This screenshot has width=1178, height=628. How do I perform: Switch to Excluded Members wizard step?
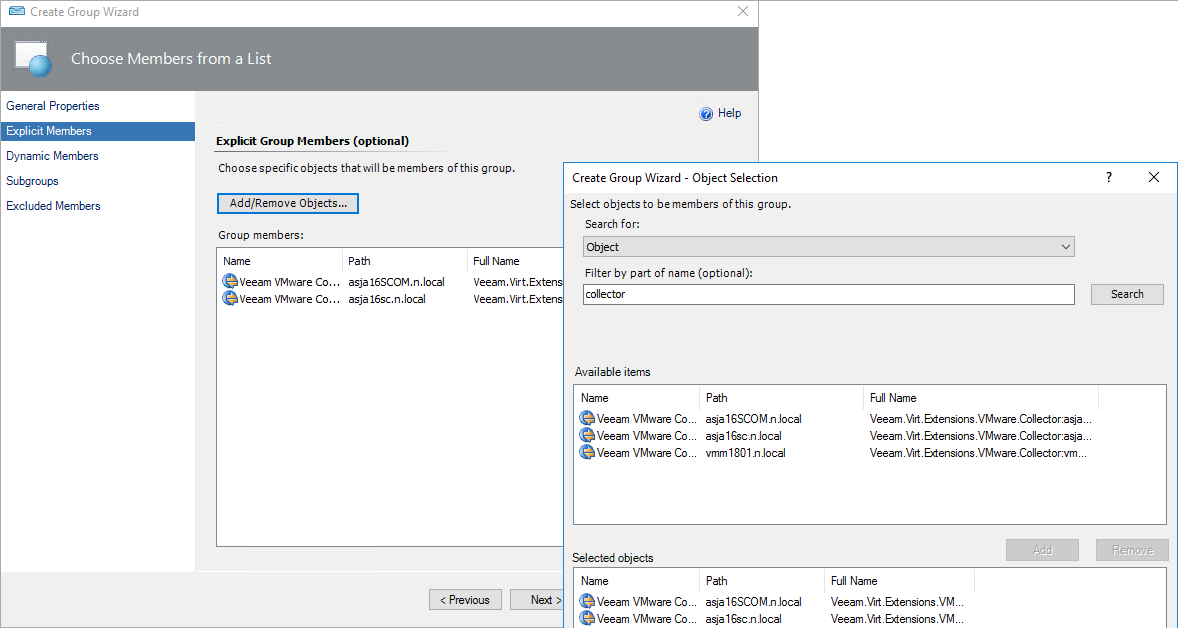[x=53, y=206]
